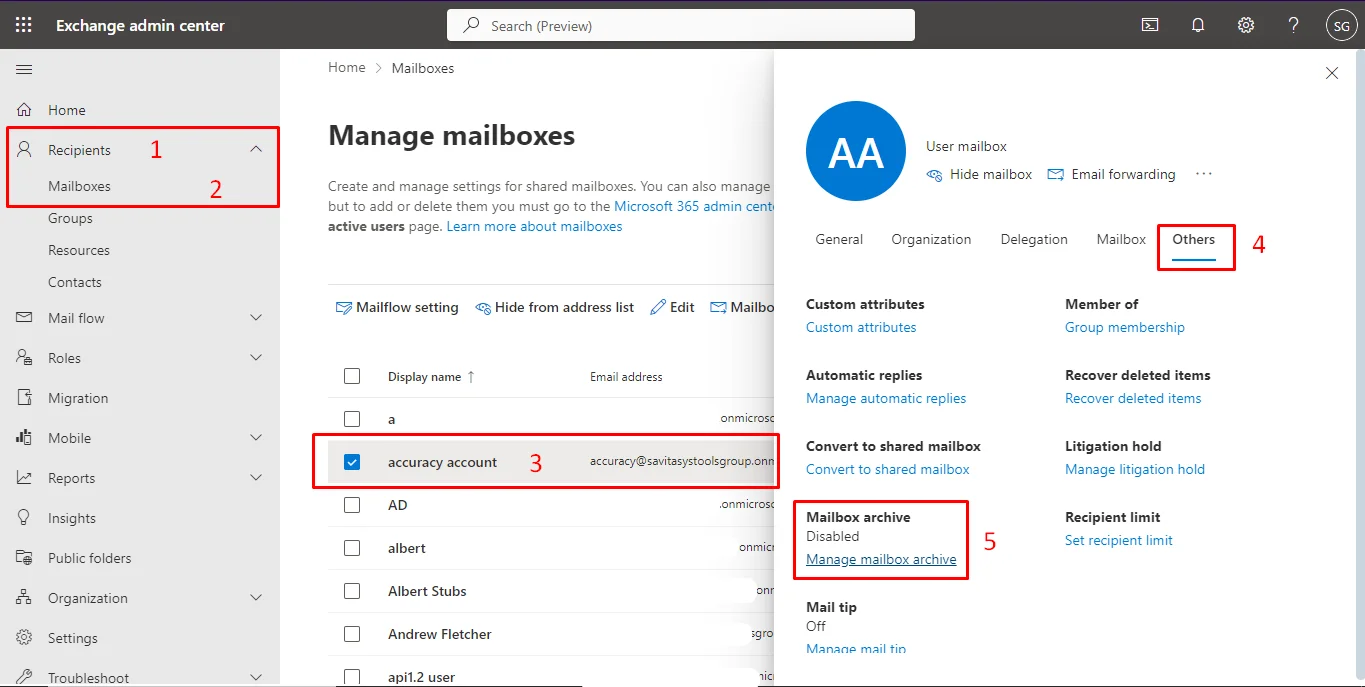Image resolution: width=1365 pixels, height=687 pixels.
Task: Click the Home icon in sidebar
Action: [x=25, y=110]
